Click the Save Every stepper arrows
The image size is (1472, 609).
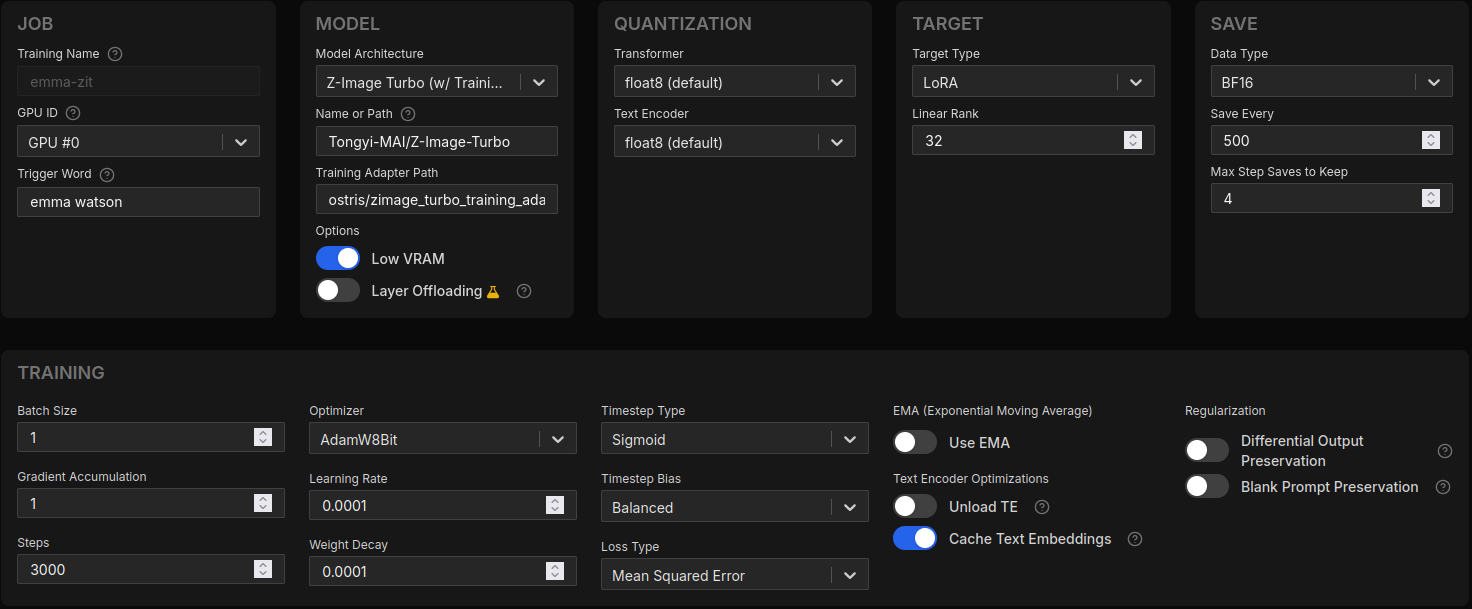(x=1431, y=140)
